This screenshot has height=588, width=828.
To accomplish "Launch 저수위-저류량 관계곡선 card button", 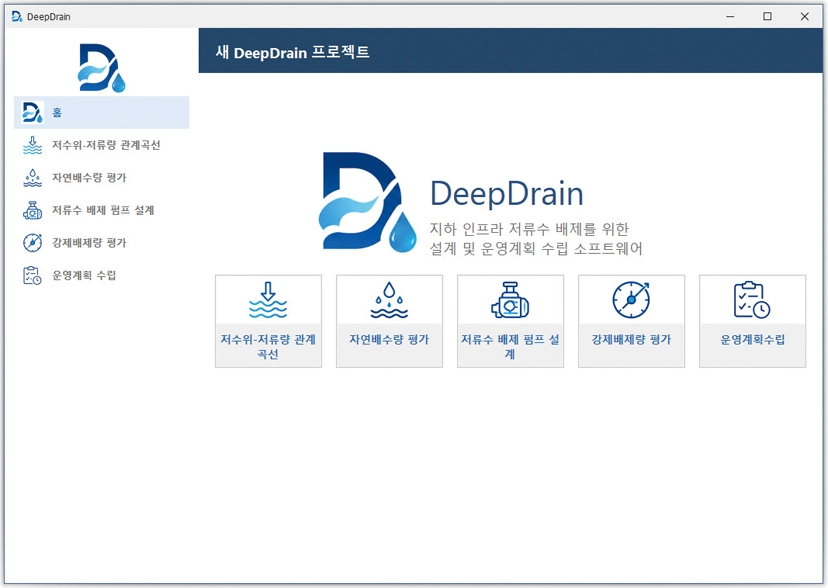I will tap(268, 321).
